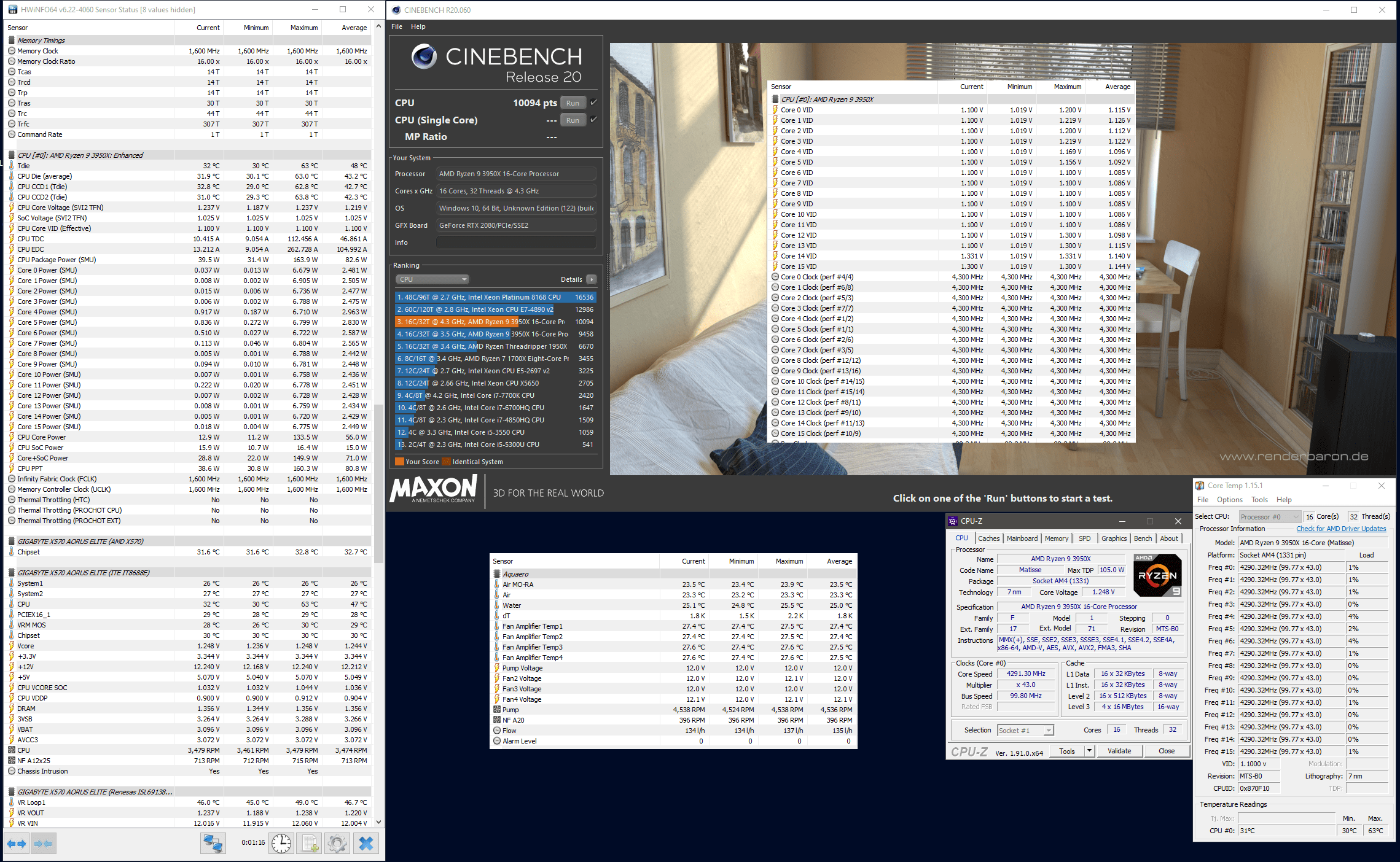Switch to the About tab in CPU-Z
1400x862 pixels.
click(1169, 538)
